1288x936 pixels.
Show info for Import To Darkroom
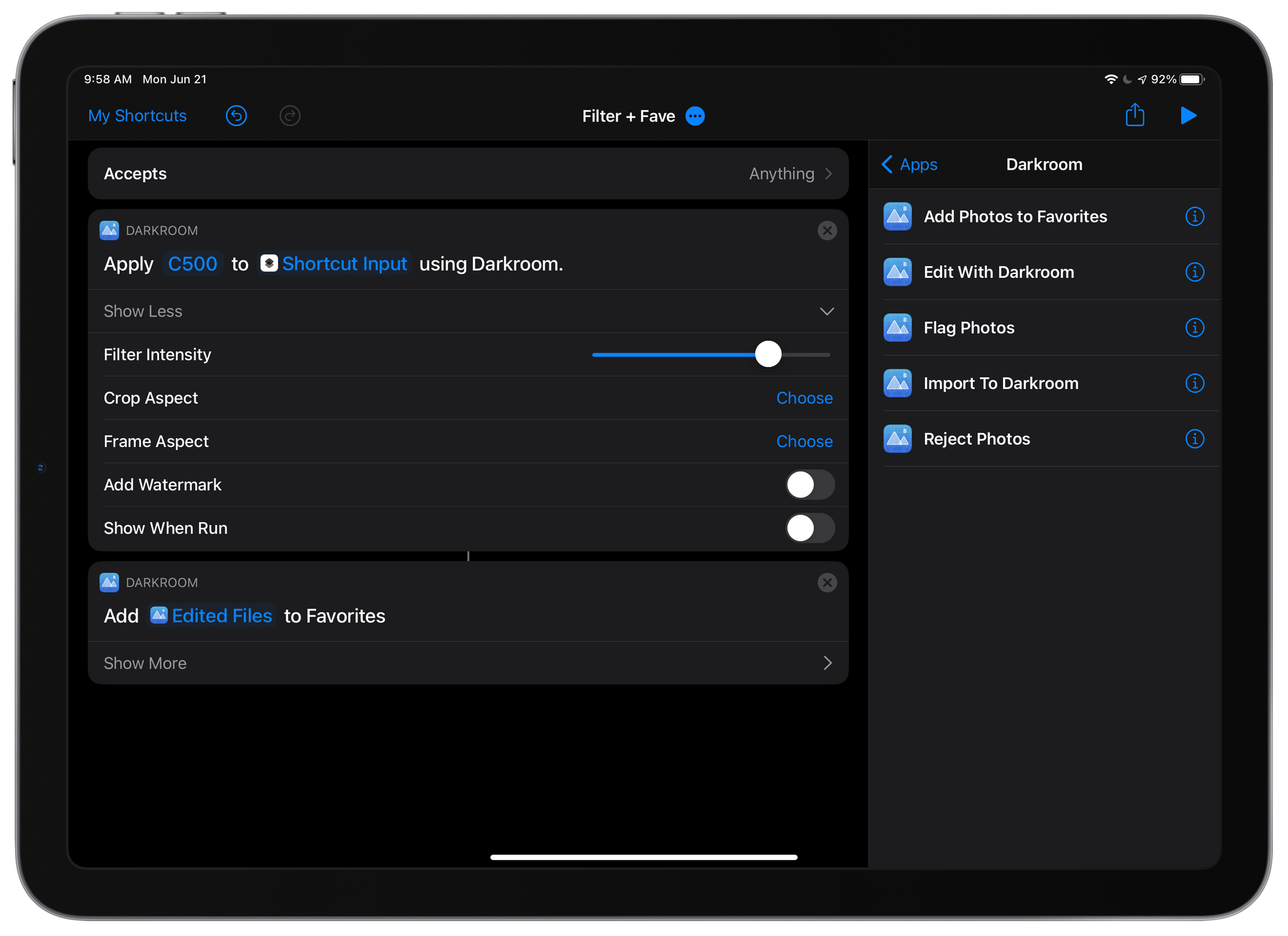pos(1194,383)
